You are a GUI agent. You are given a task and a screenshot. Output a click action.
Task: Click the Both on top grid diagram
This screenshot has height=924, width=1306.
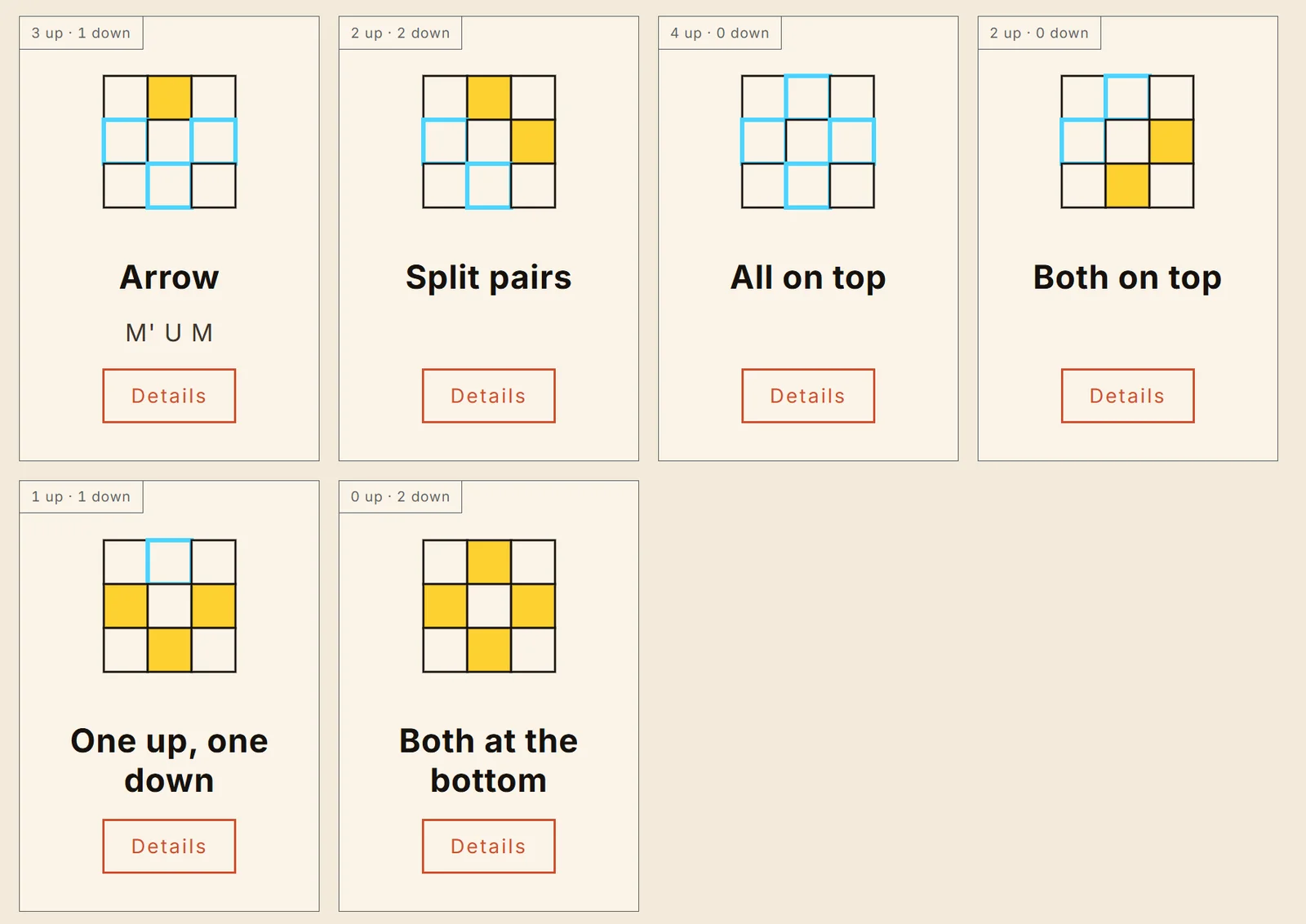click(1127, 142)
